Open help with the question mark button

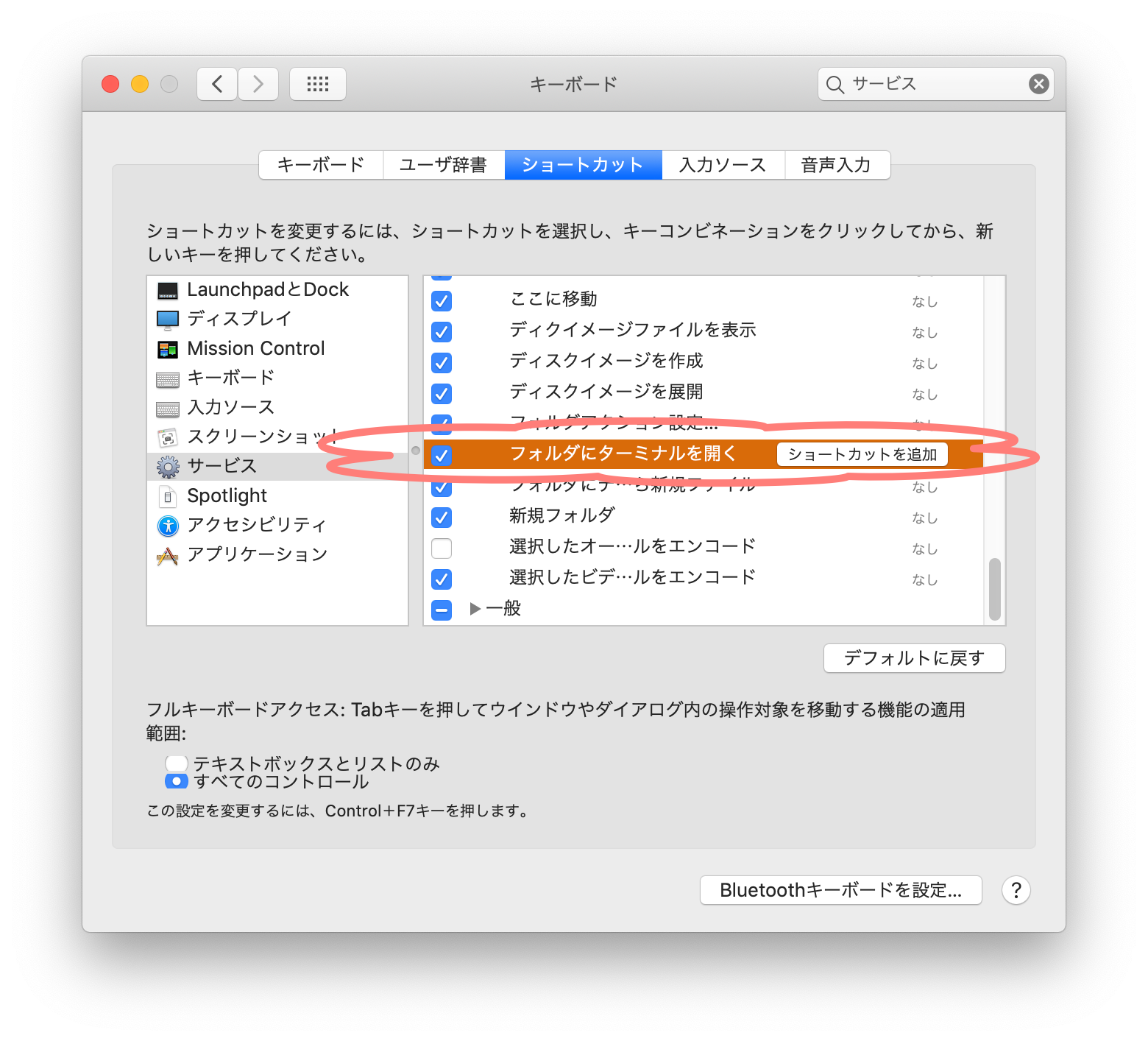point(1016,890)
